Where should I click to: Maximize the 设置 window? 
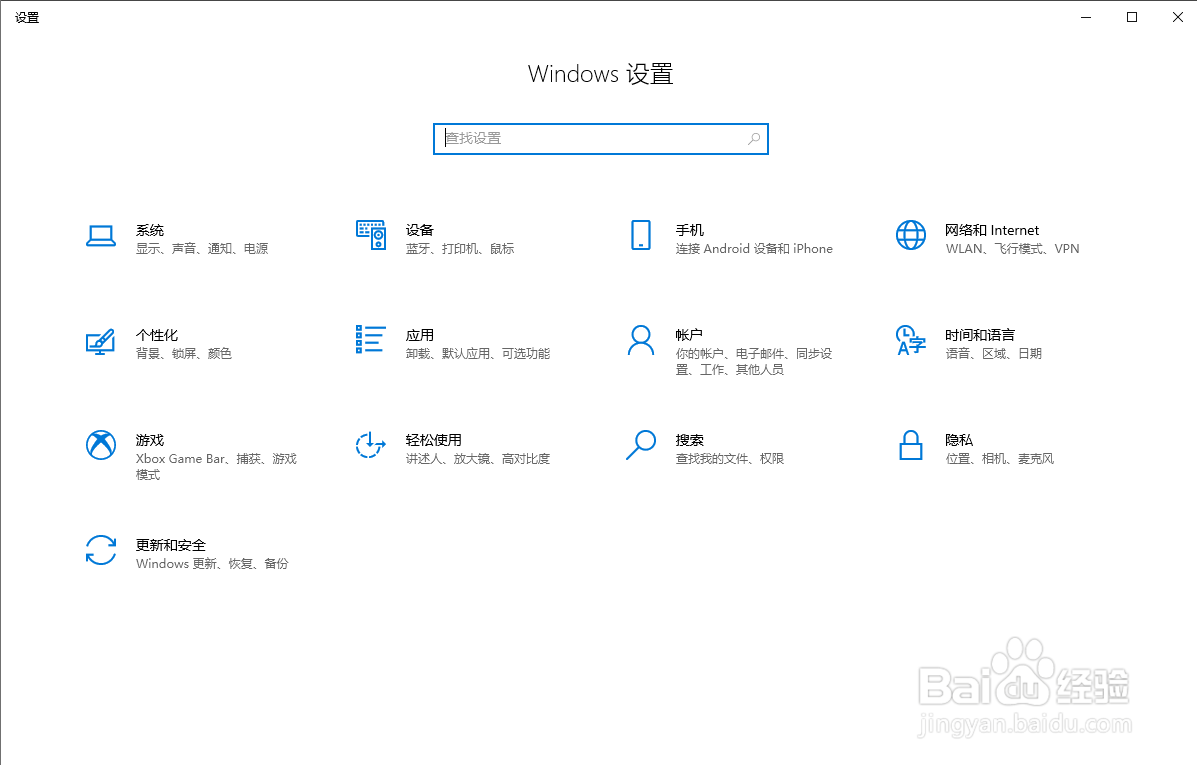click(x=1131, y=17)
